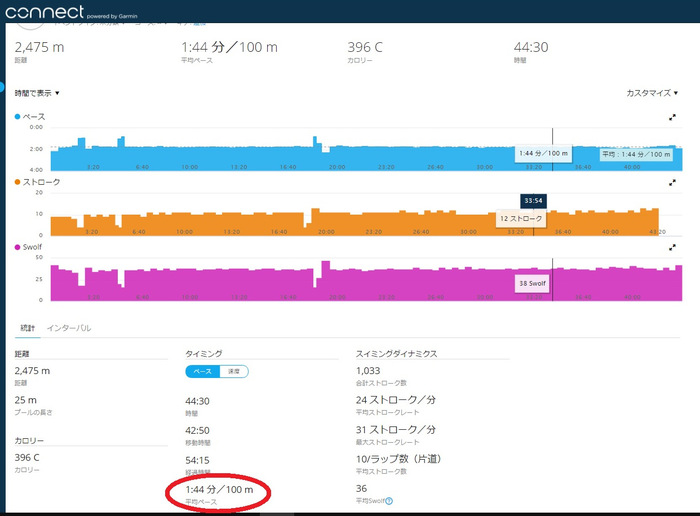Click the ペース chart title
Screen dimensions: 700x516
click(34, 117)
